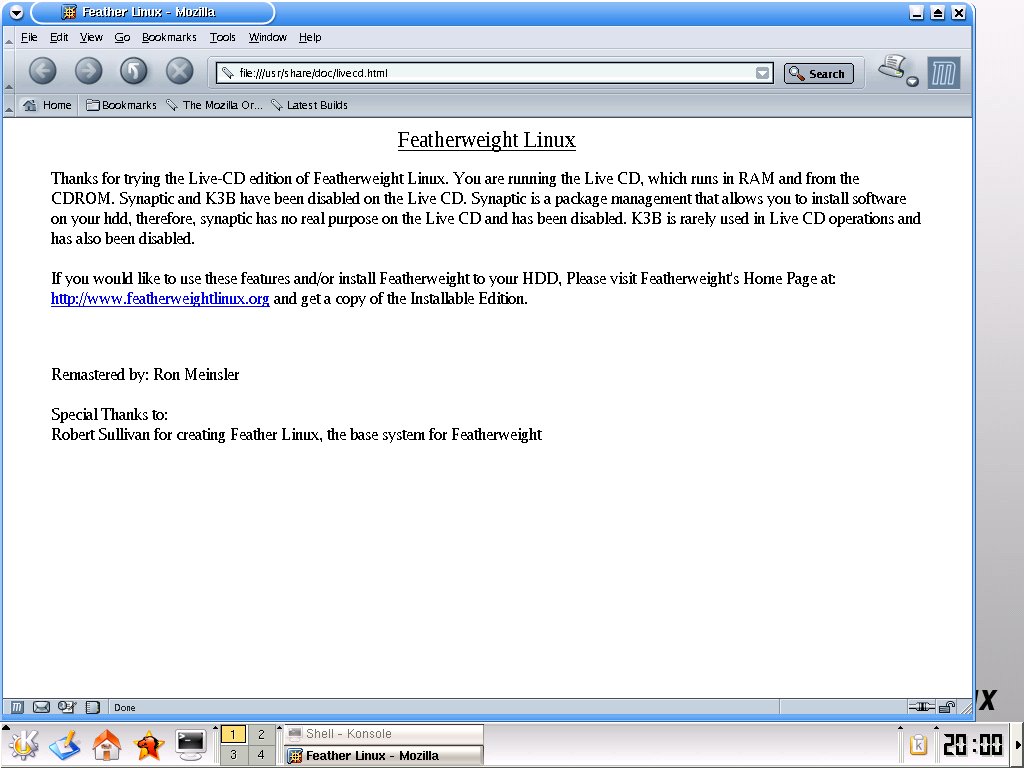This screenshot has width=1024, height=768.
Task: Open the View menu
Action: 91,37
